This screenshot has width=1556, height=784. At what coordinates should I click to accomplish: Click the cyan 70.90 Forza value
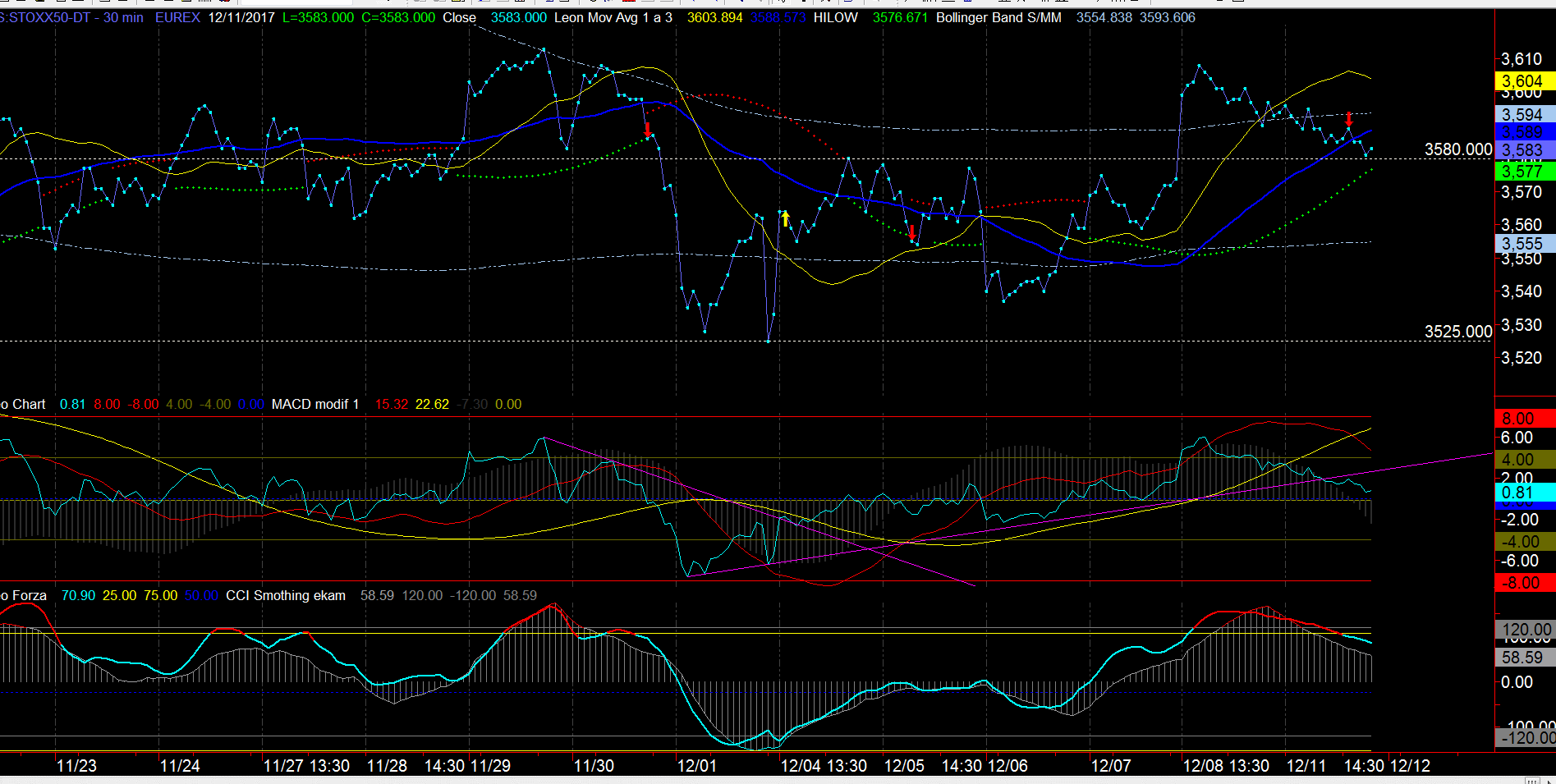tap(78, 595)
